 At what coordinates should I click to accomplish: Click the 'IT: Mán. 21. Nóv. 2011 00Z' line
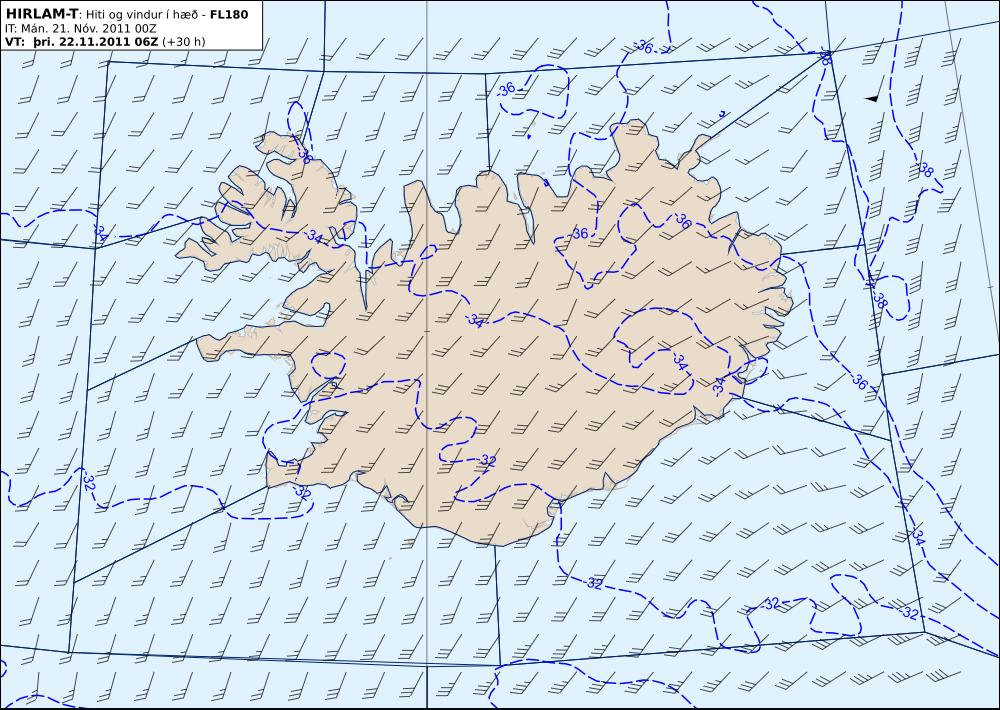point(80,28)
